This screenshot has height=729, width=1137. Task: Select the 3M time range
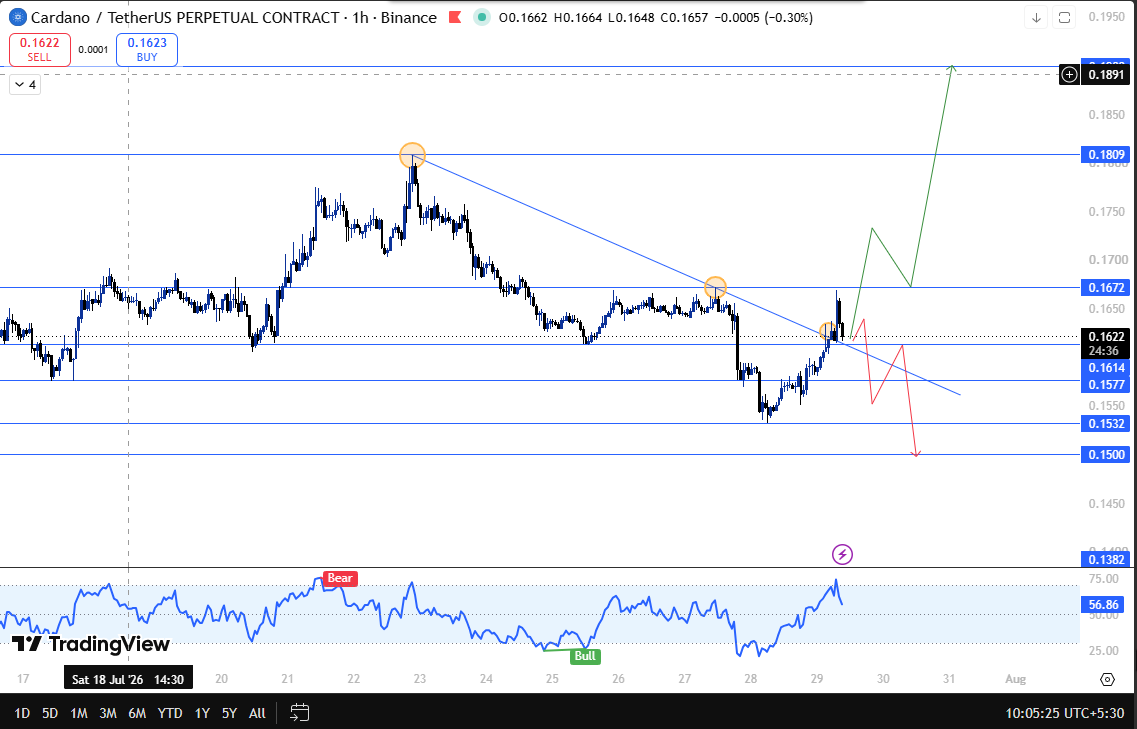click(107, 713)
